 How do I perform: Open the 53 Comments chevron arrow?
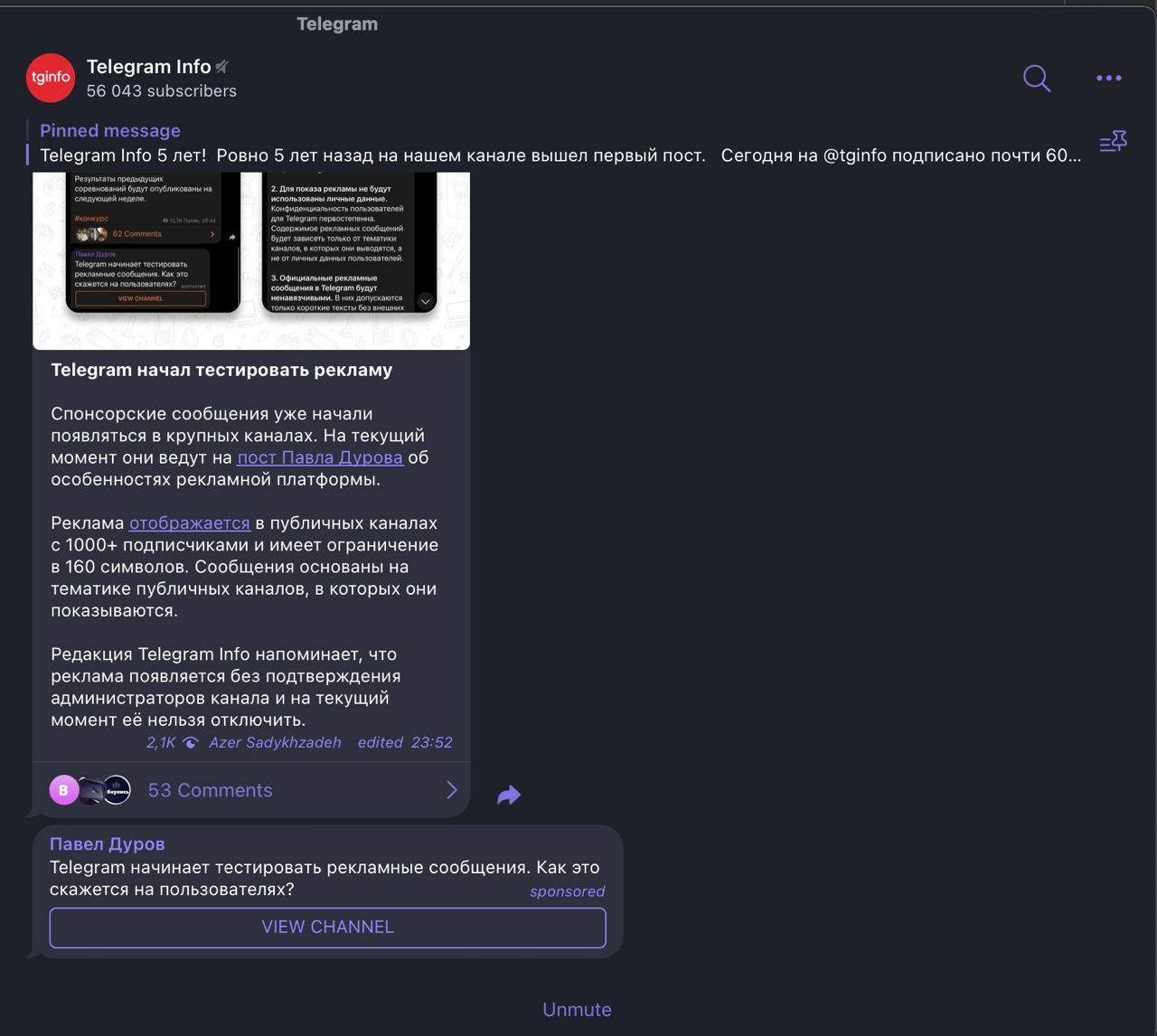pos(452,790)
